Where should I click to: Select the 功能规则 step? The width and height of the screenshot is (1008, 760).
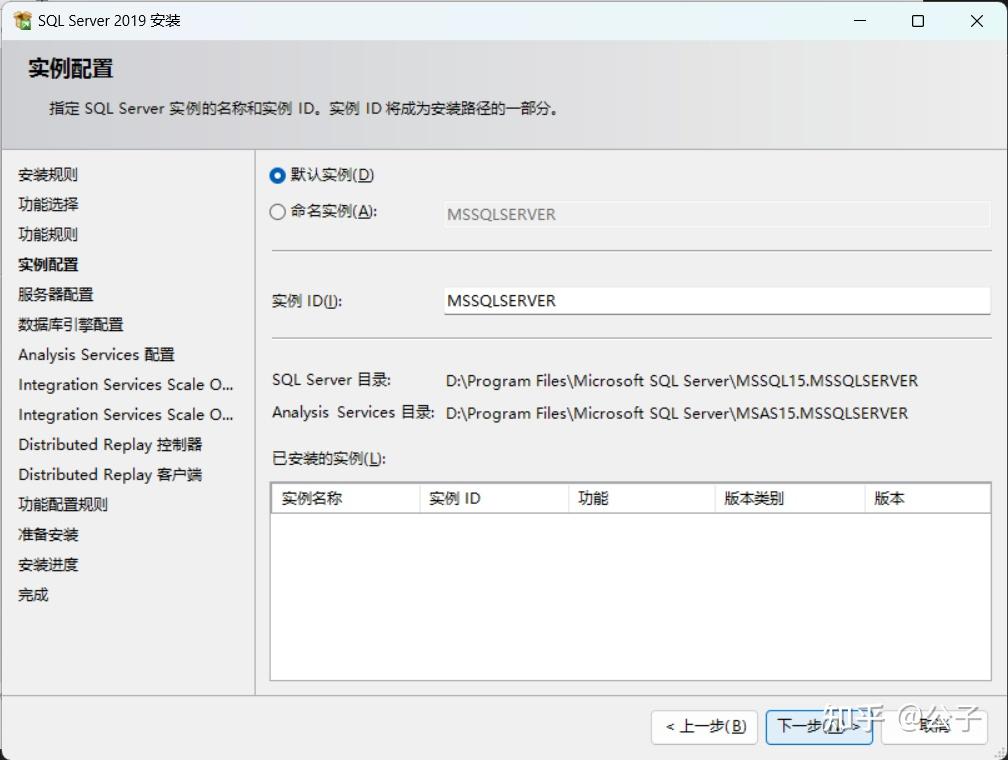point(47,234)
